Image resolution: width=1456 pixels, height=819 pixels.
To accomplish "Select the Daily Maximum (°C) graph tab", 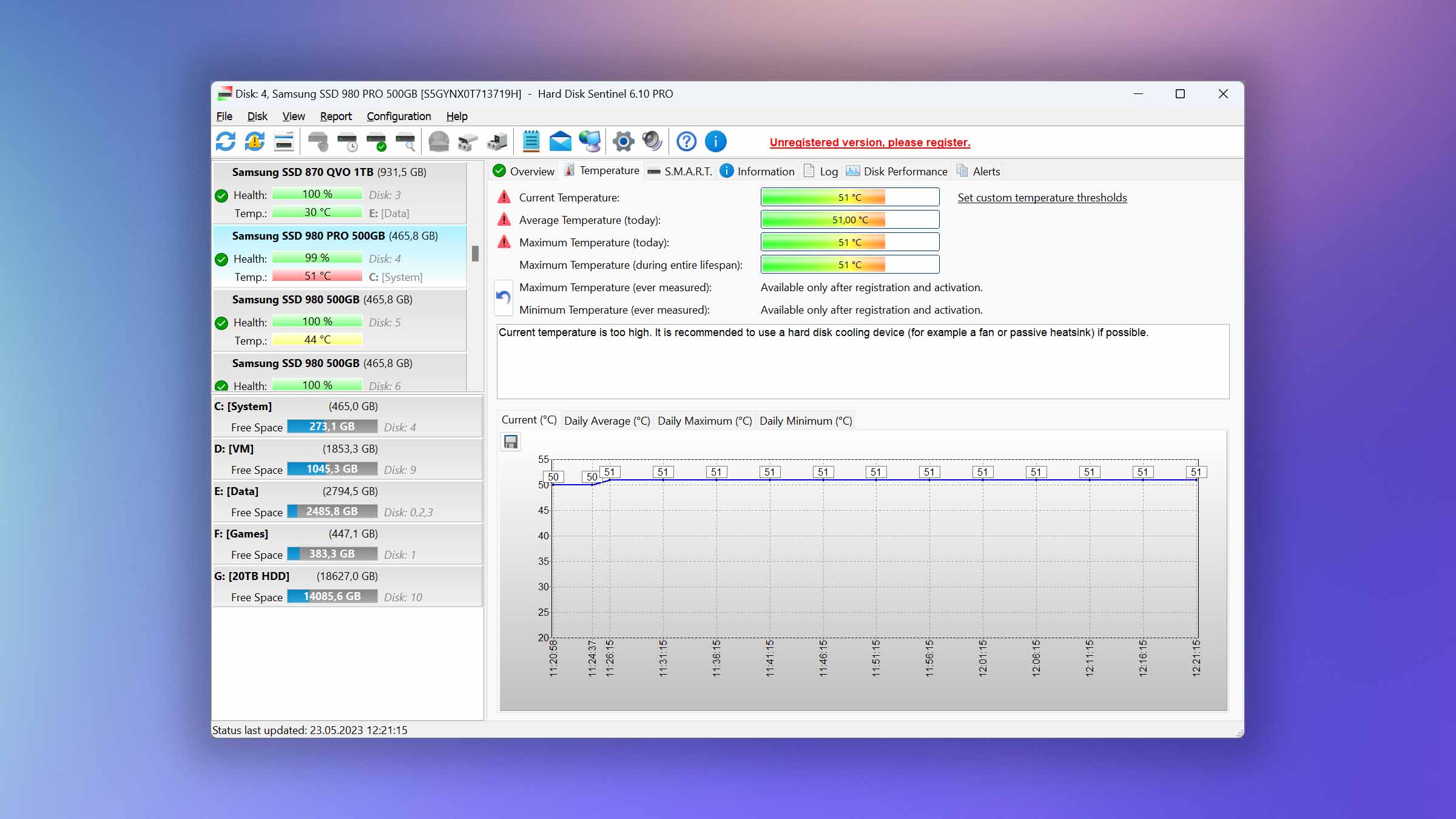I will [x=705, y=420].
